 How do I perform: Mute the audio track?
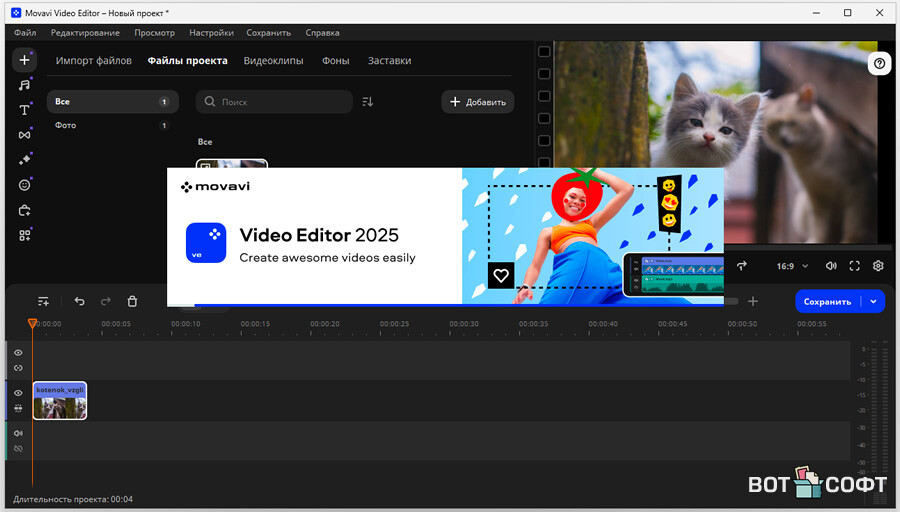pos(18,433)
